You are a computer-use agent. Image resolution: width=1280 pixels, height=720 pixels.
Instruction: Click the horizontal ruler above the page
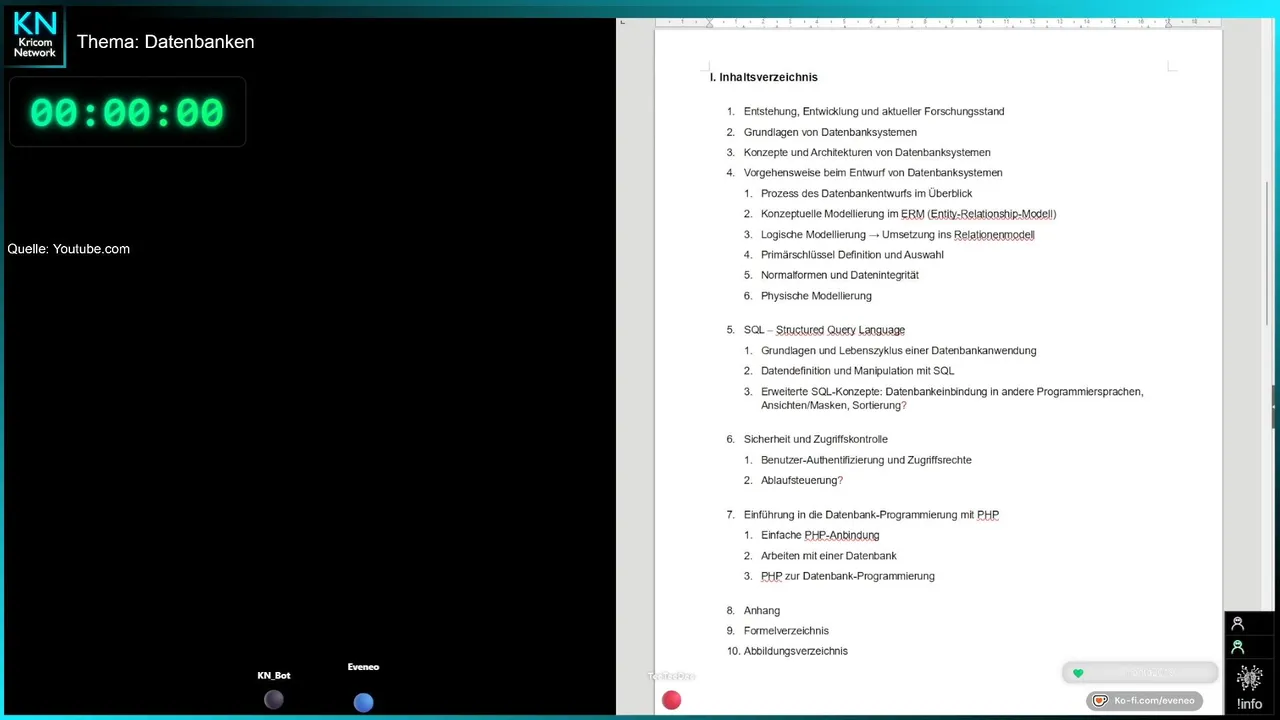click(x=938, y=22)
